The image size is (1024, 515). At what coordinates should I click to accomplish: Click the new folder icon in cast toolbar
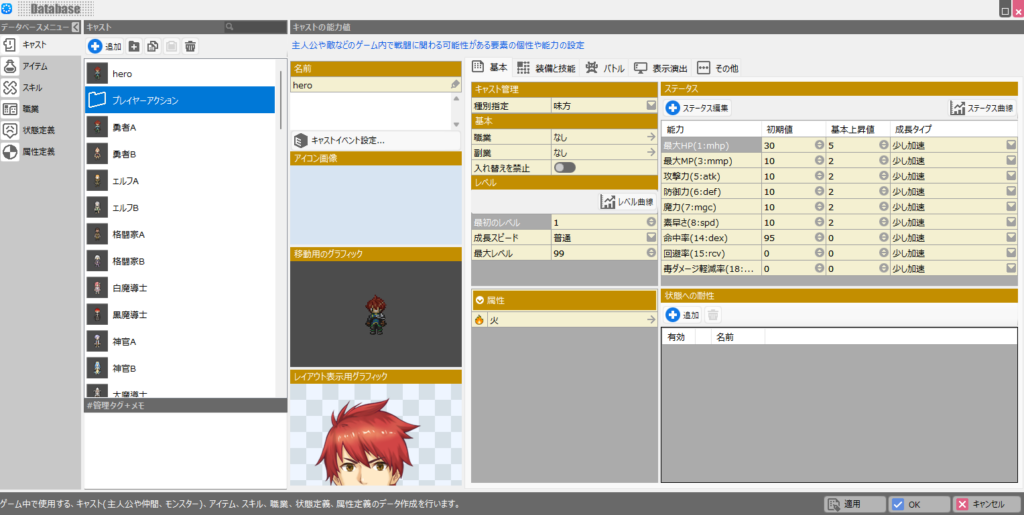pos(135,47)
